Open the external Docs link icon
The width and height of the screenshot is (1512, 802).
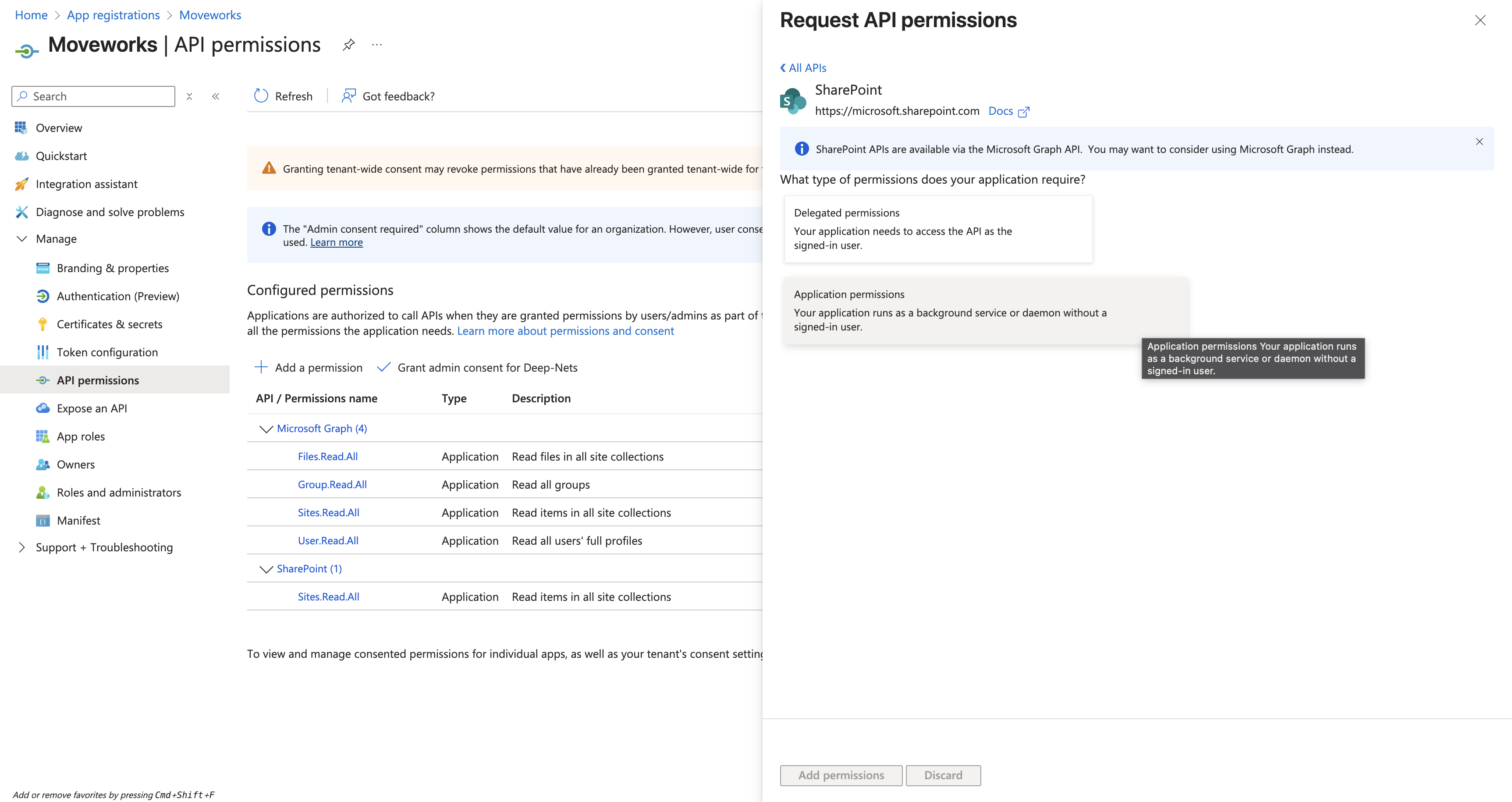click(1023, 112)
